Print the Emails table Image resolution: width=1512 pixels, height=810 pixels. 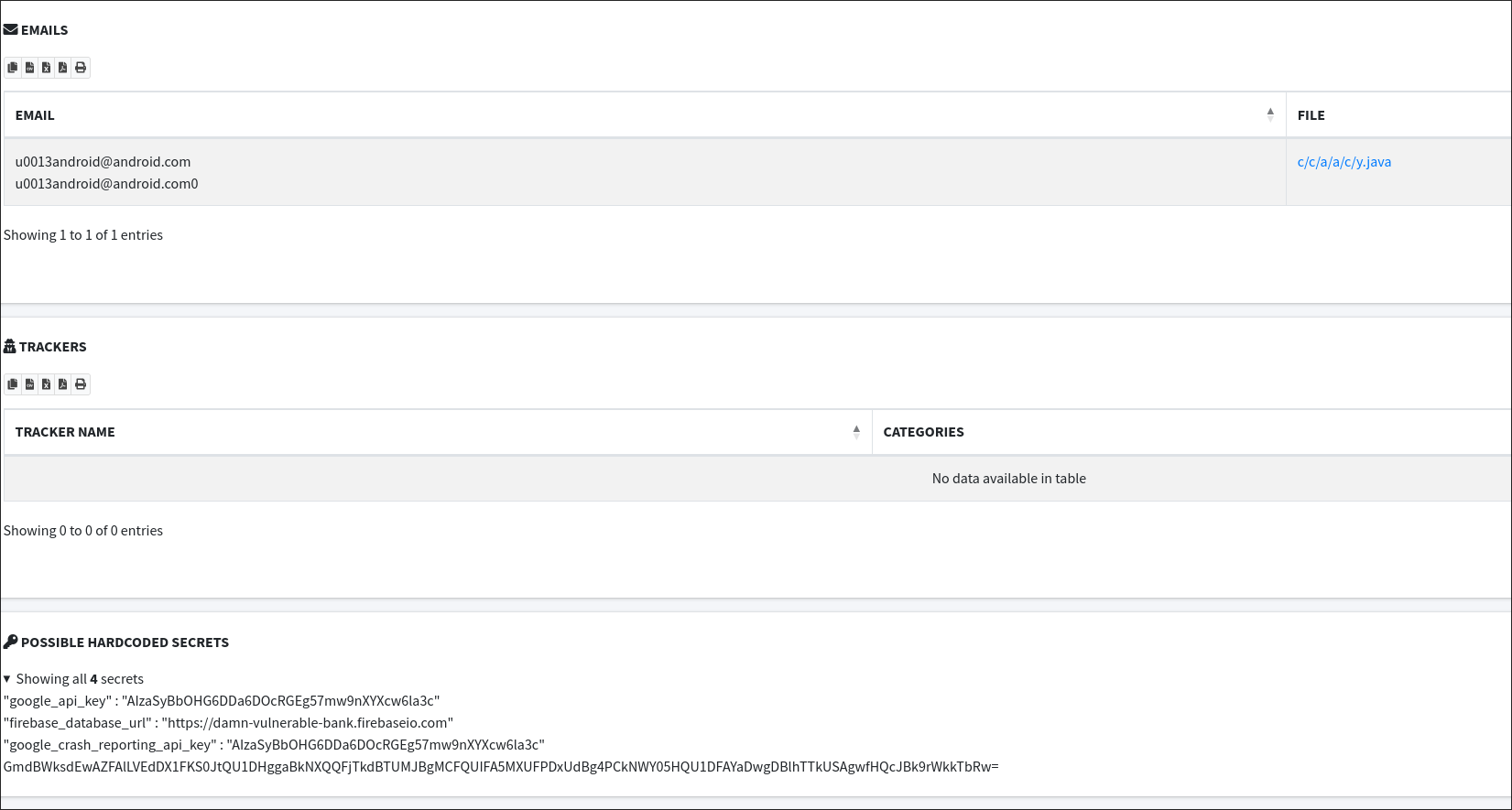tap(81, 68)
